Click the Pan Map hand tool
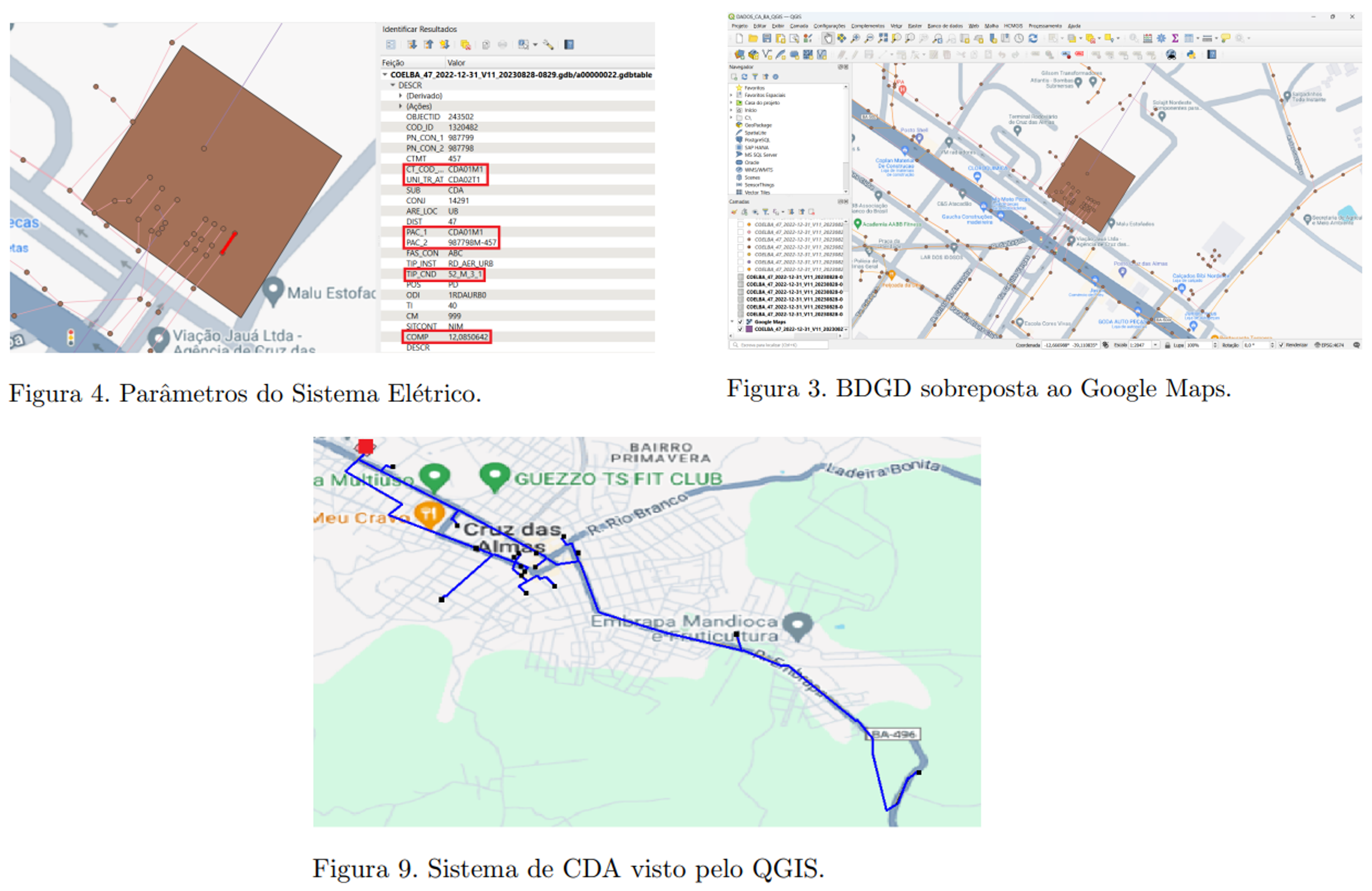The width and height of the screenshot is (1372, 891). click(828, 39)
